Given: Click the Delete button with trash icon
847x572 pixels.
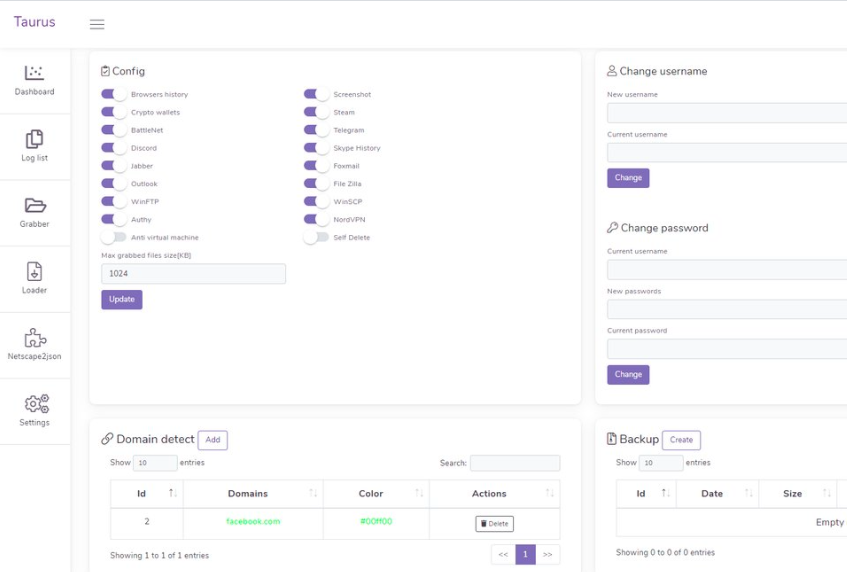Looking at the screenshot, I should point(494,523).
